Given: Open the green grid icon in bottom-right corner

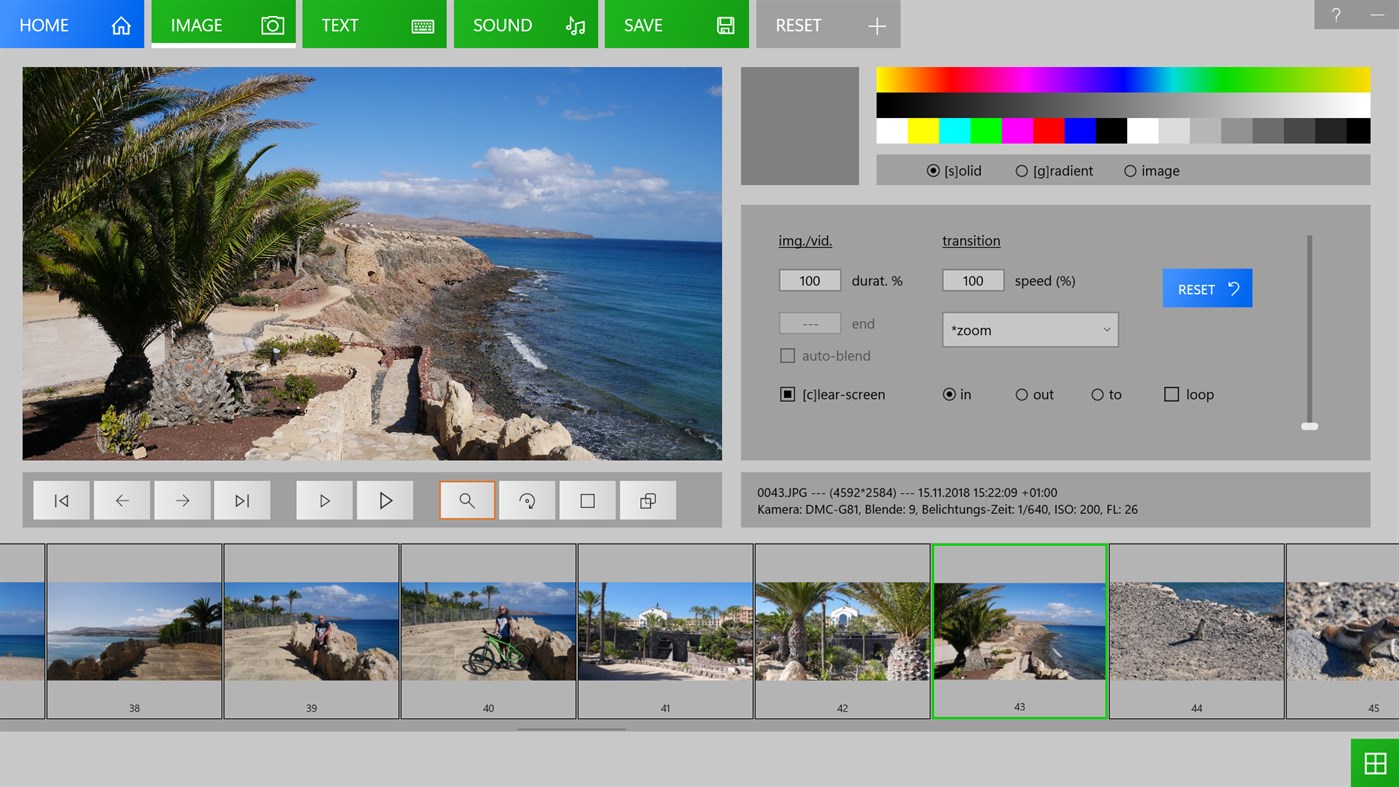Looking at the screenshot, I should 1375,763.
